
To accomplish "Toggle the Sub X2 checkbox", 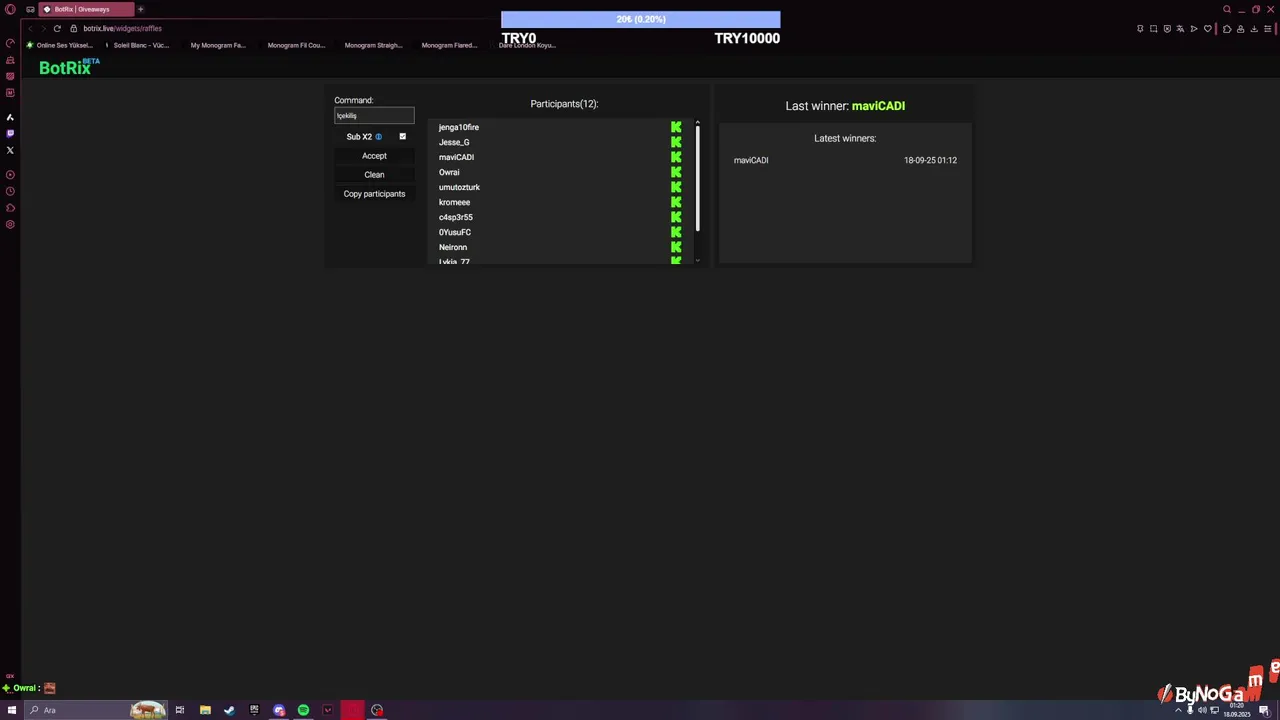I will (403, 137).
